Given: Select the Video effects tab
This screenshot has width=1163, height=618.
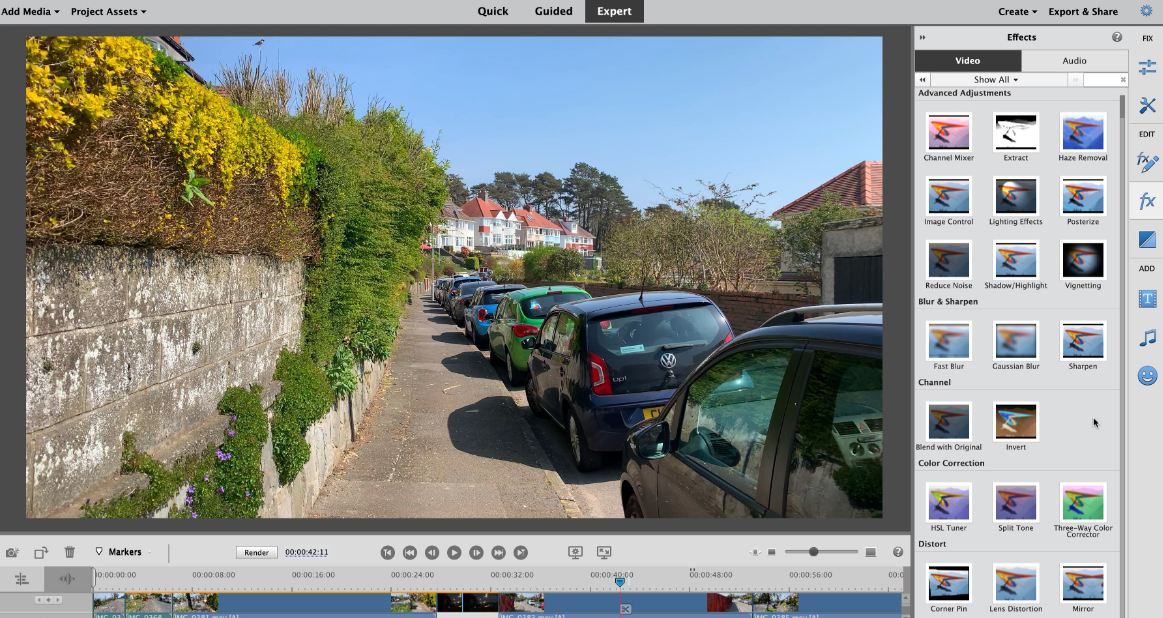Looking at the screenshot, I should tap(967, 61).
